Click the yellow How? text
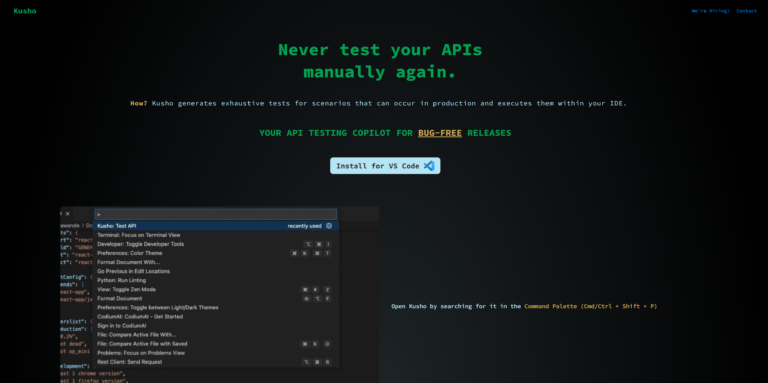Screen dimensions: 768x383 pos(139,103)
